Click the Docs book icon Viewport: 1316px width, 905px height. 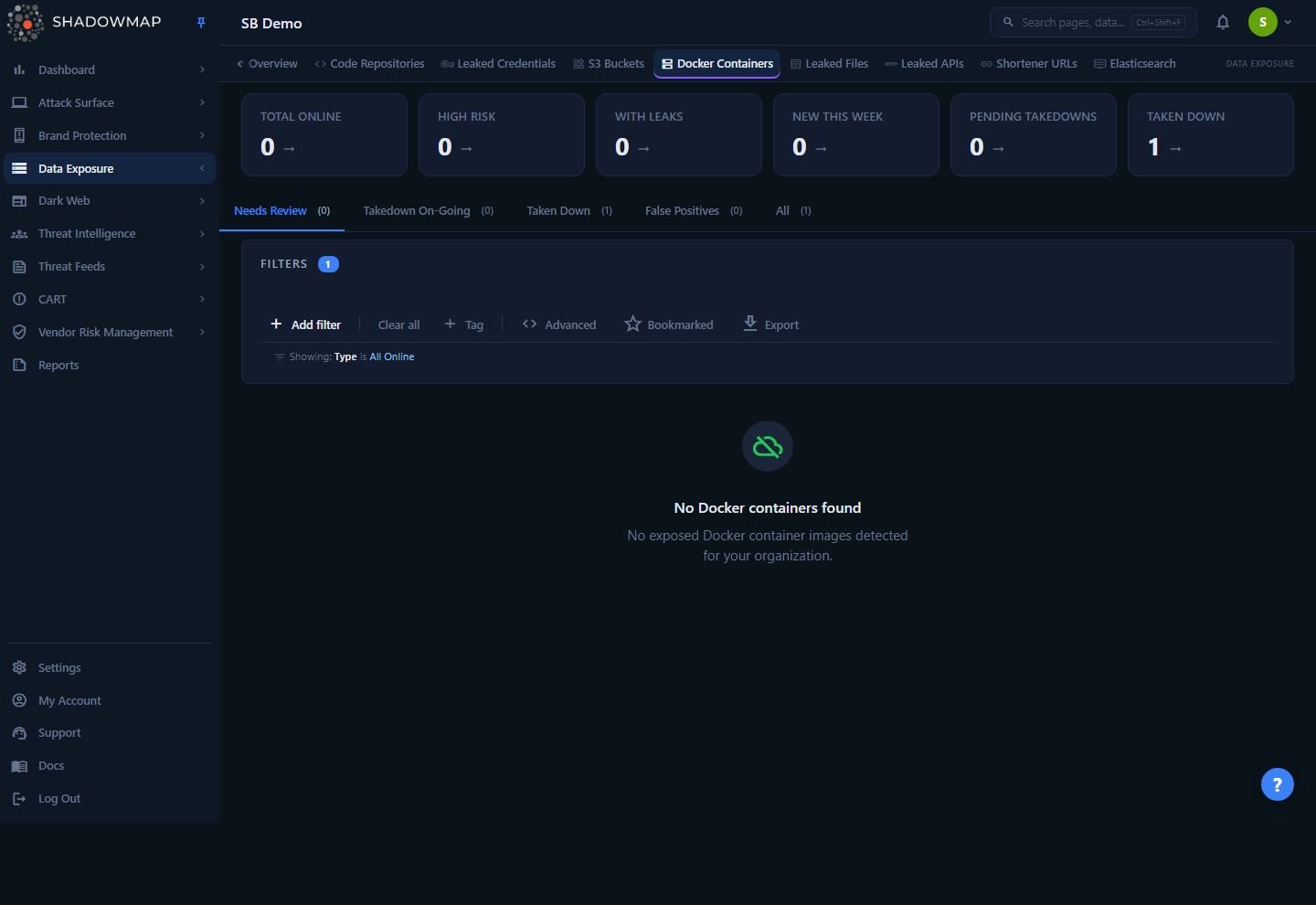[19, 766]
